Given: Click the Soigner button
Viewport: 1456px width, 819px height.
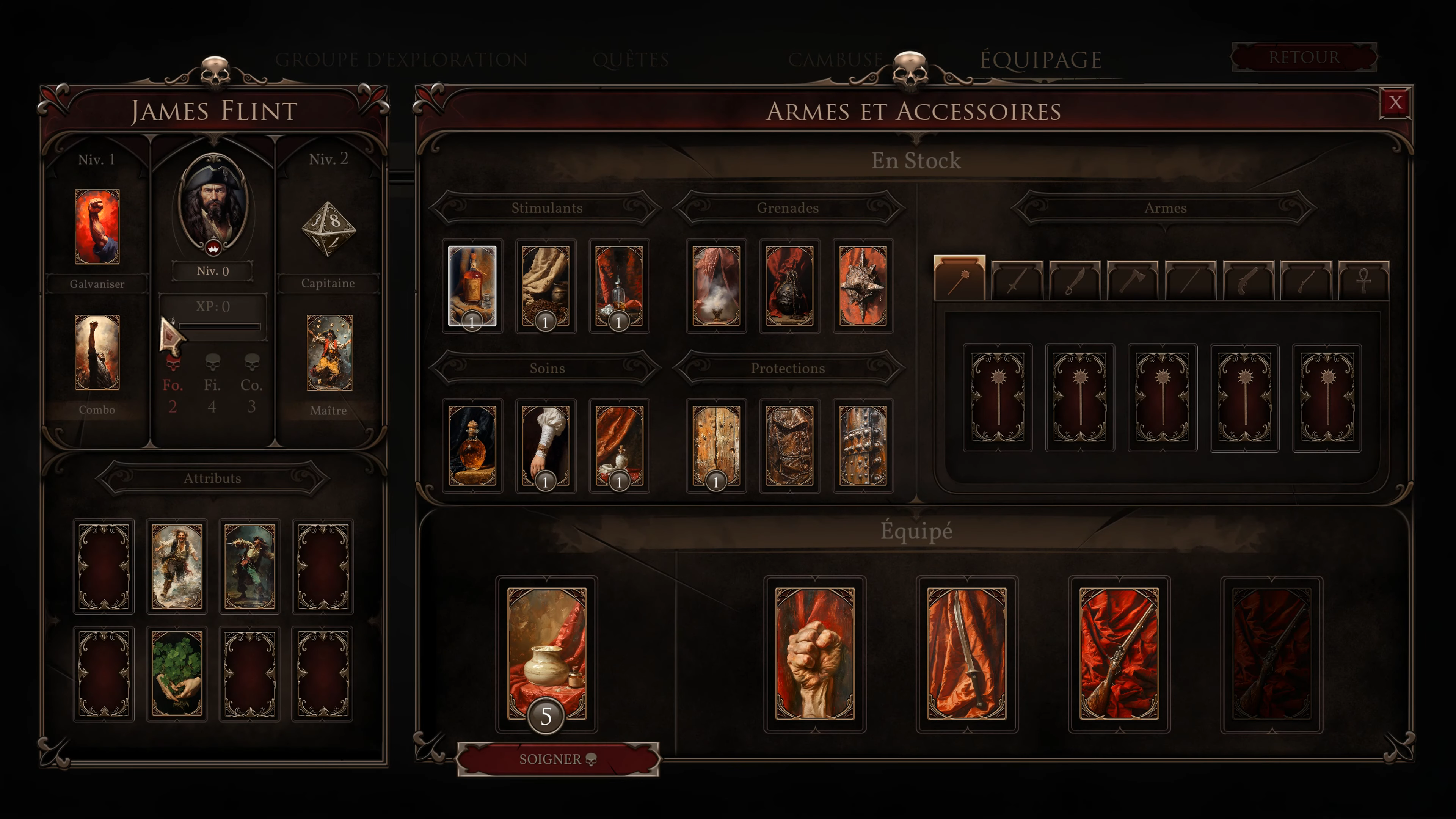Looking at the screenshot, I should pos(558,759).
